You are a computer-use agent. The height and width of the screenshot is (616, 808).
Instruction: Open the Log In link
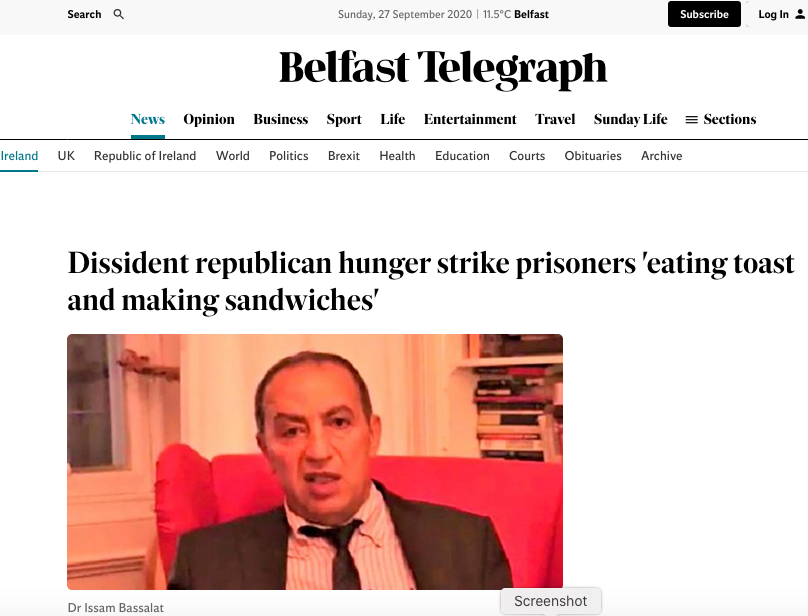tap(773, 14)
